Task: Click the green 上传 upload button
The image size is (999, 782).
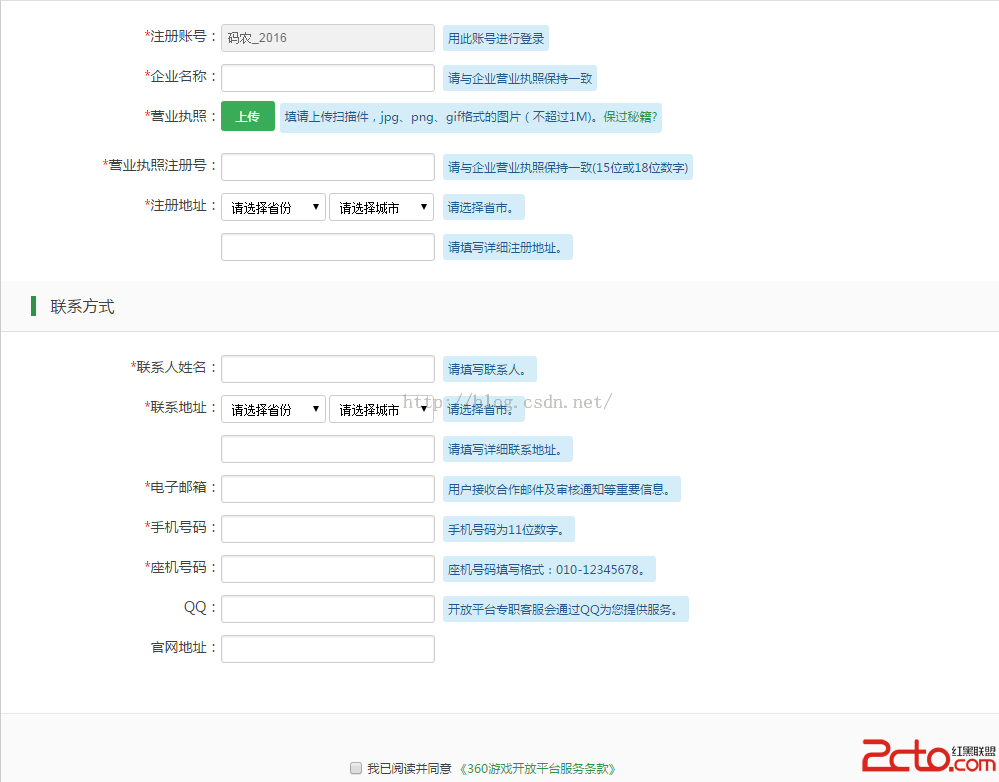Action: [248, 117]
